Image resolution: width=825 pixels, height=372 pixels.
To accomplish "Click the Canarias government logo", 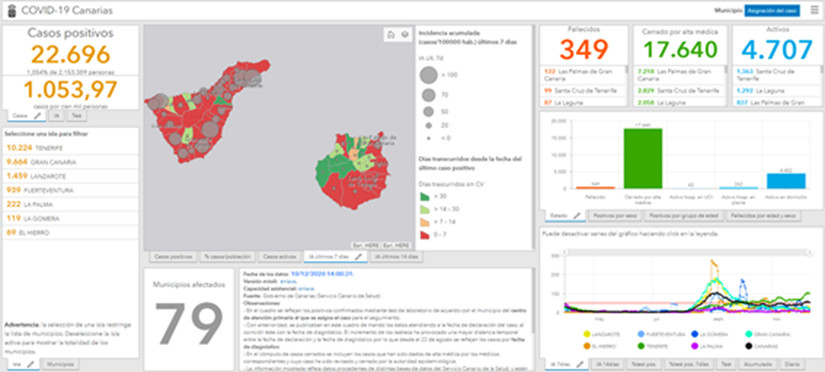I will click(x=12, y=11).
